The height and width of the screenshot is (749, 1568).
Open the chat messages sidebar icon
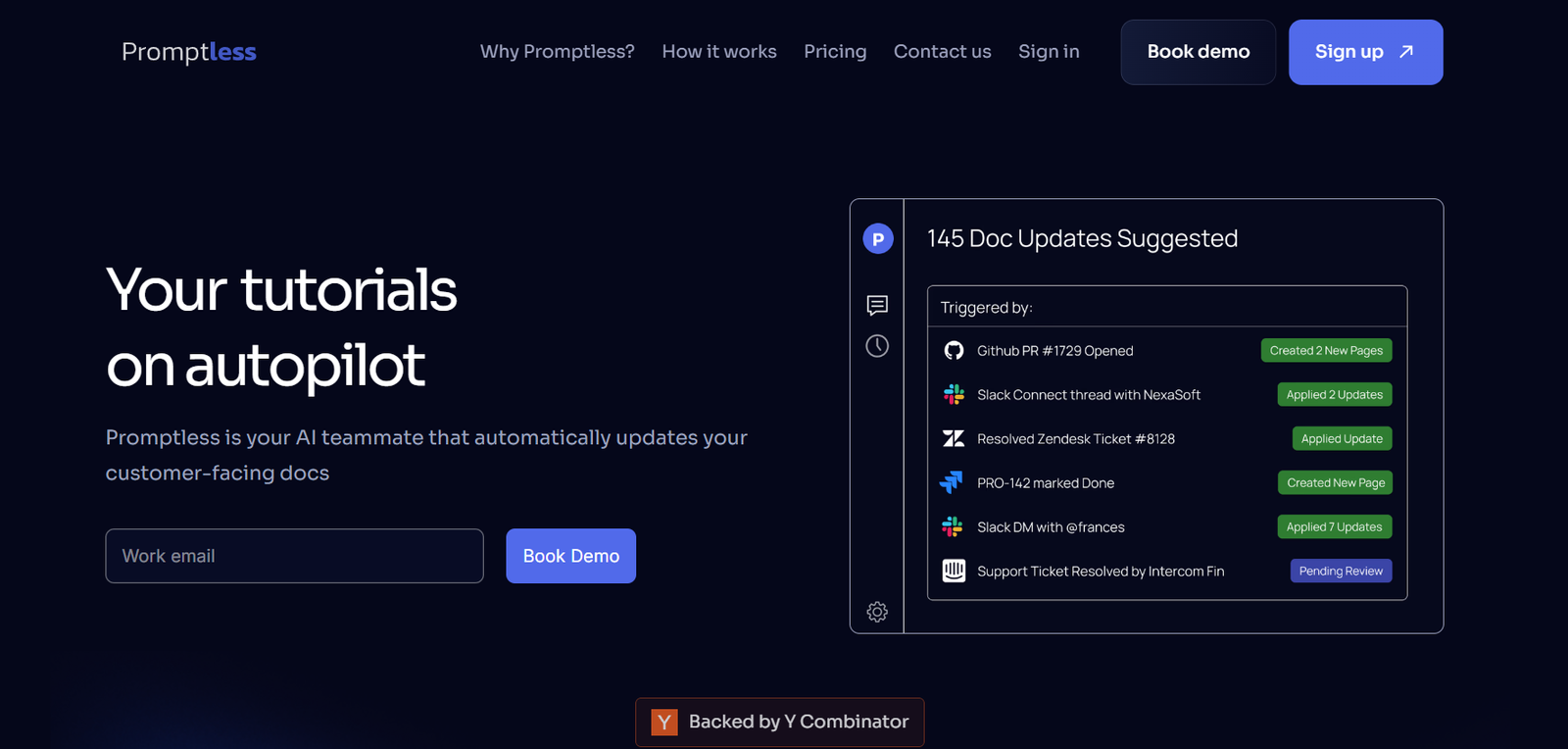[x=877, y=305]
